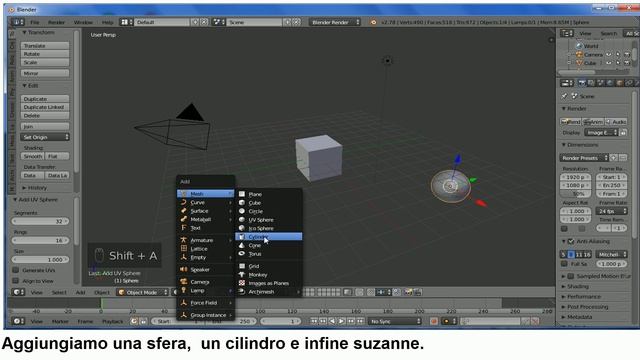Open the Curve submenu in Add menu
The image size is (640, 360).
coord(205,202)
